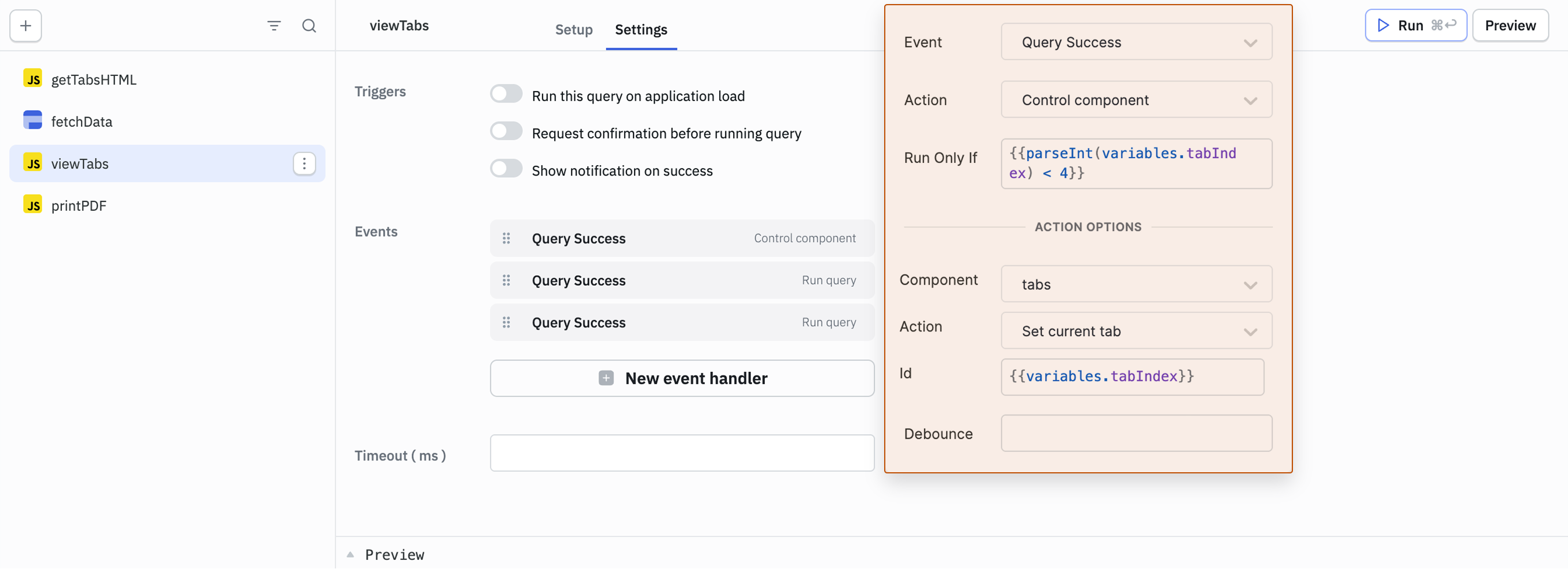Click the New event handler button

pyautogui.click(x=682, y=378)
